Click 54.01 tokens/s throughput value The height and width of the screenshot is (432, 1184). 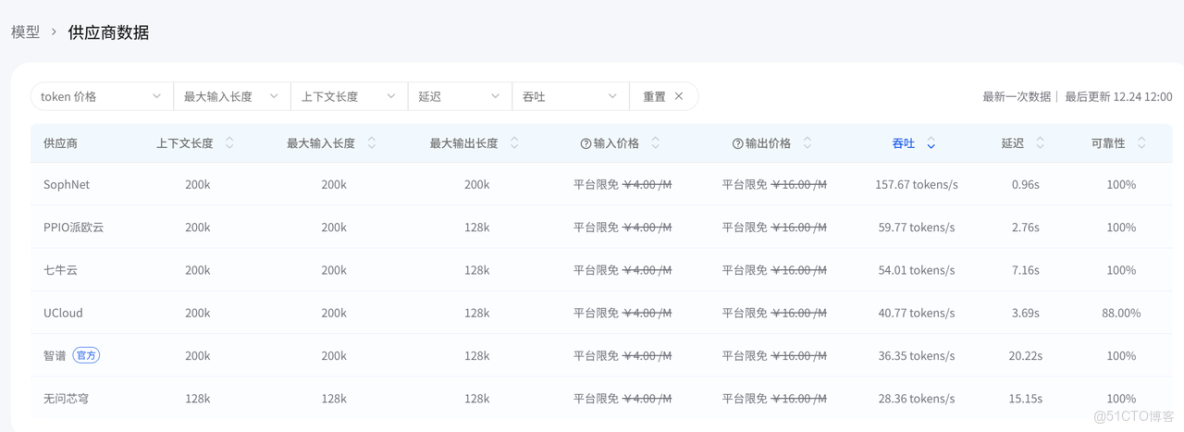916,270
